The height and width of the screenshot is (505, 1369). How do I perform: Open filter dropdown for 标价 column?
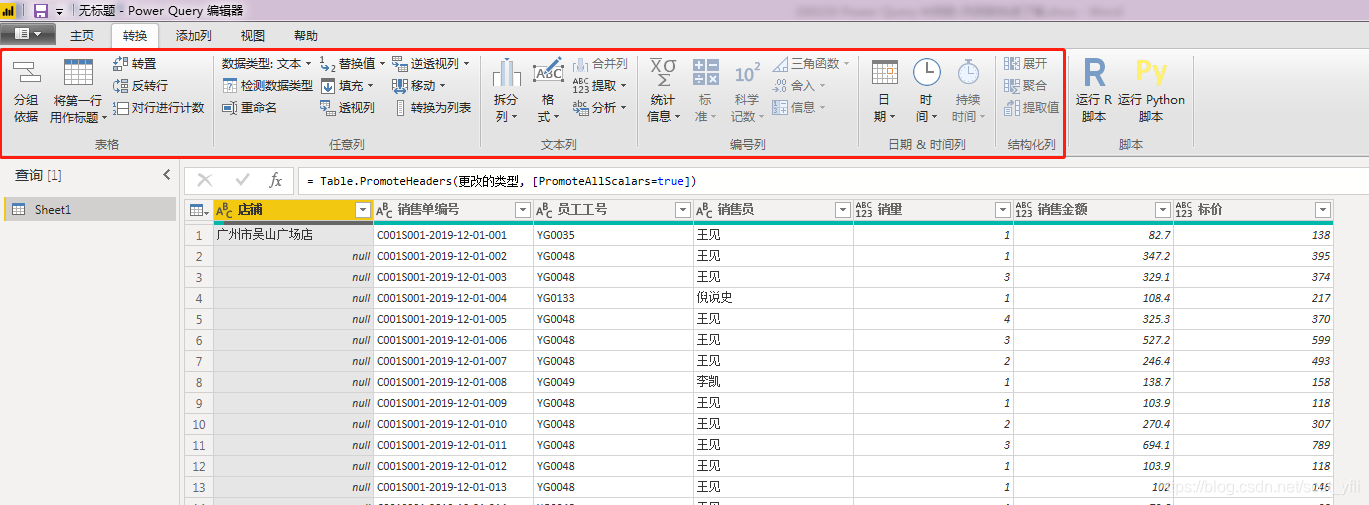click(1323, 210)
